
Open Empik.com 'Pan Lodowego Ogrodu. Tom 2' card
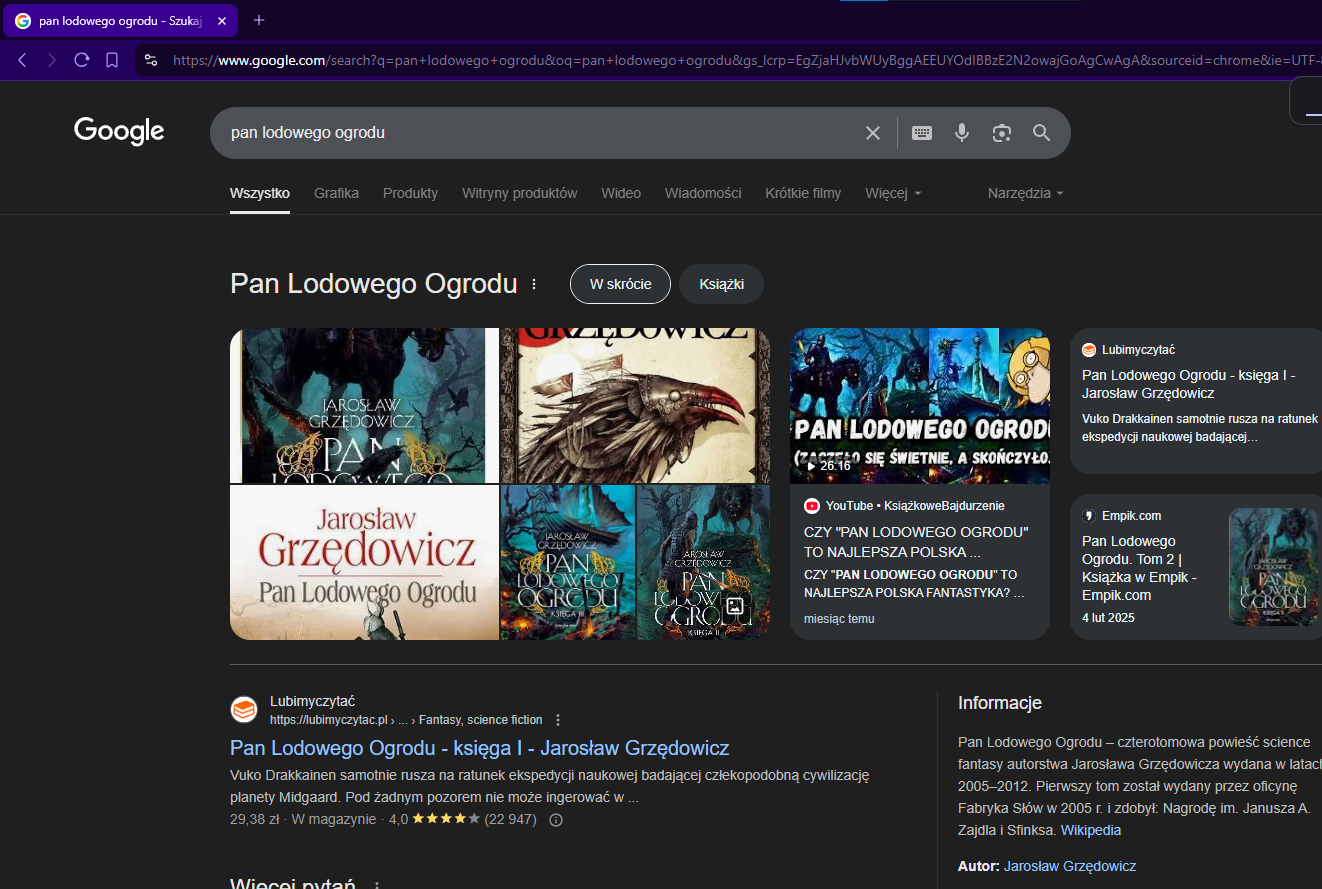1196,567
